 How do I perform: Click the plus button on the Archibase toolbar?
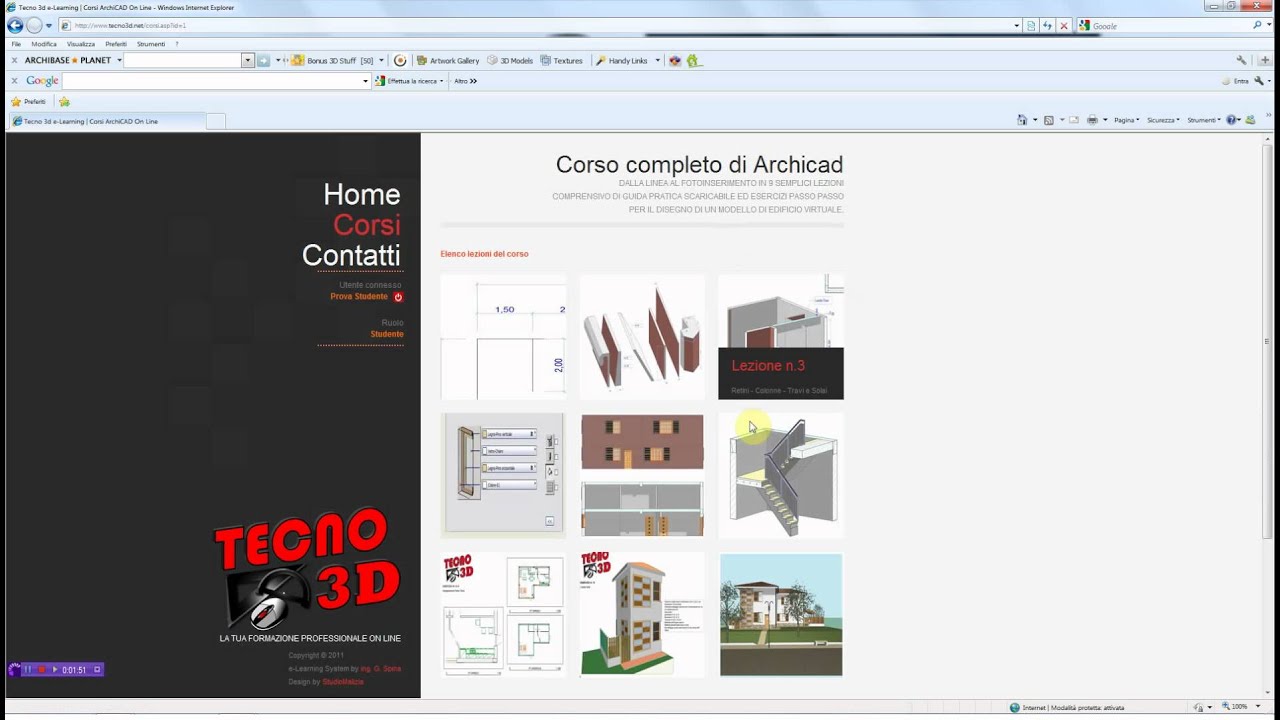(x=1265, y=60)
